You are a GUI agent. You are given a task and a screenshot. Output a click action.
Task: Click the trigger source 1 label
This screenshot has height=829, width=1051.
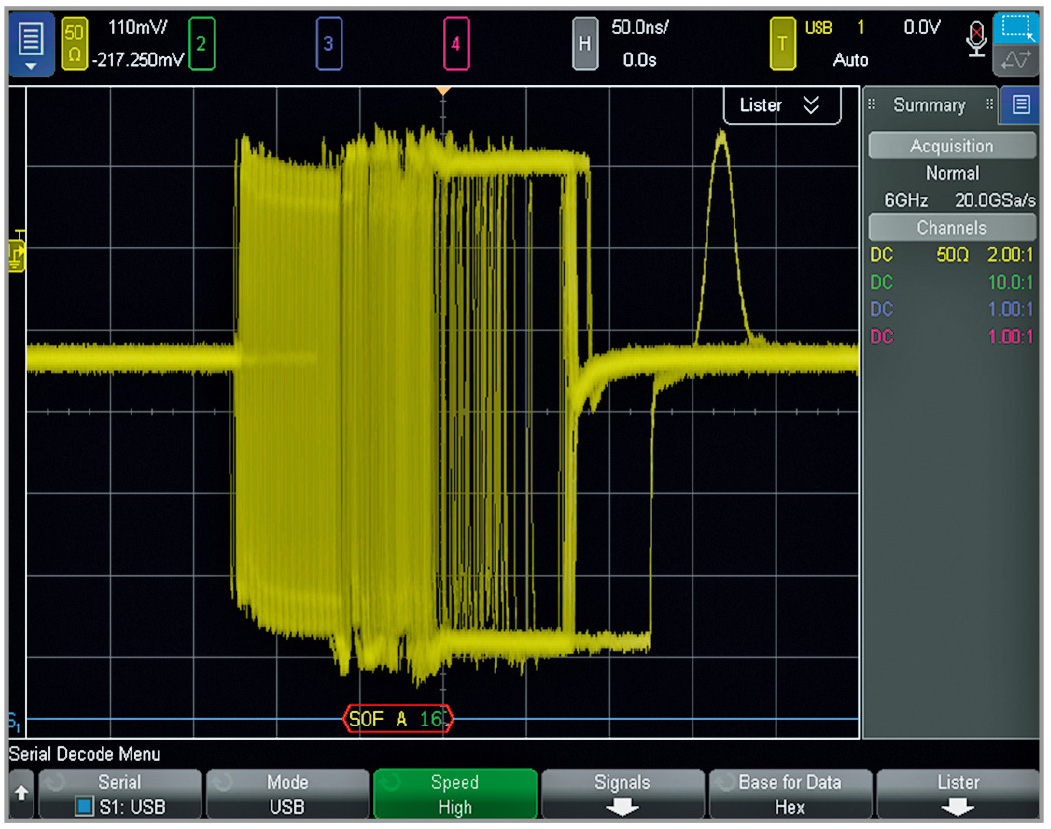(x=861, y=28)
